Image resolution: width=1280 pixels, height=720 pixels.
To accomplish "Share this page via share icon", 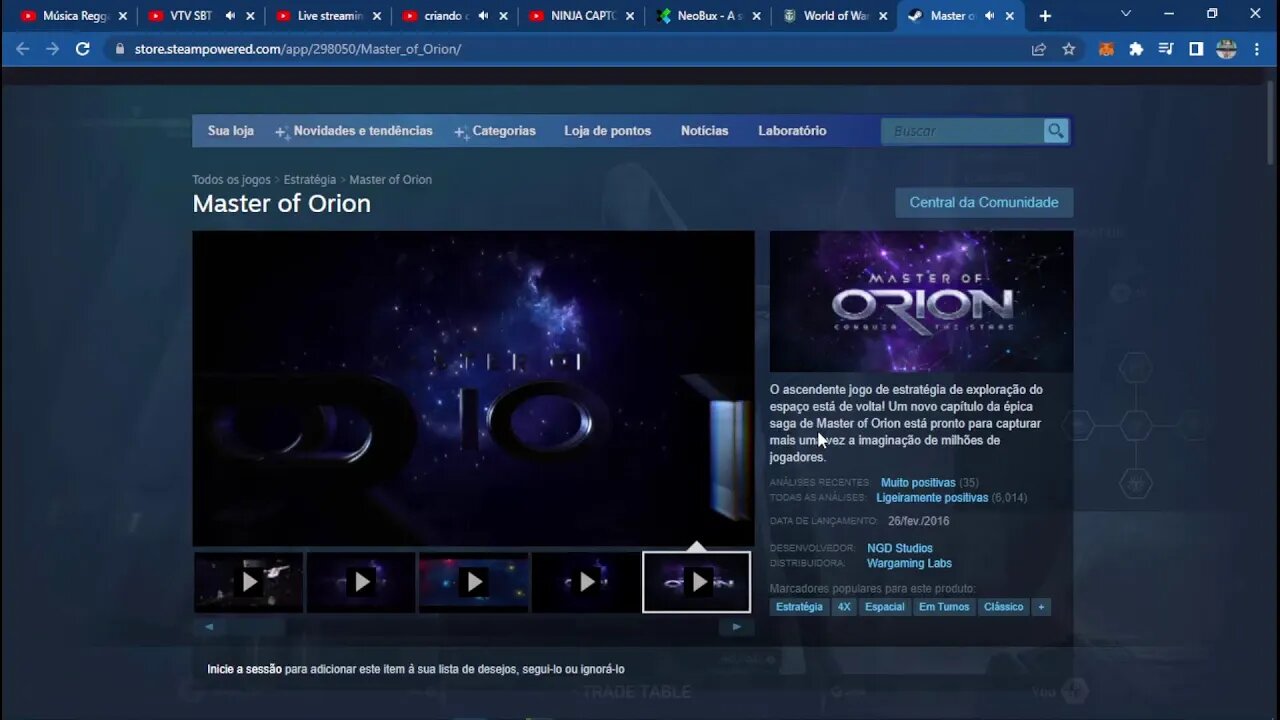I will [1039, 49].
